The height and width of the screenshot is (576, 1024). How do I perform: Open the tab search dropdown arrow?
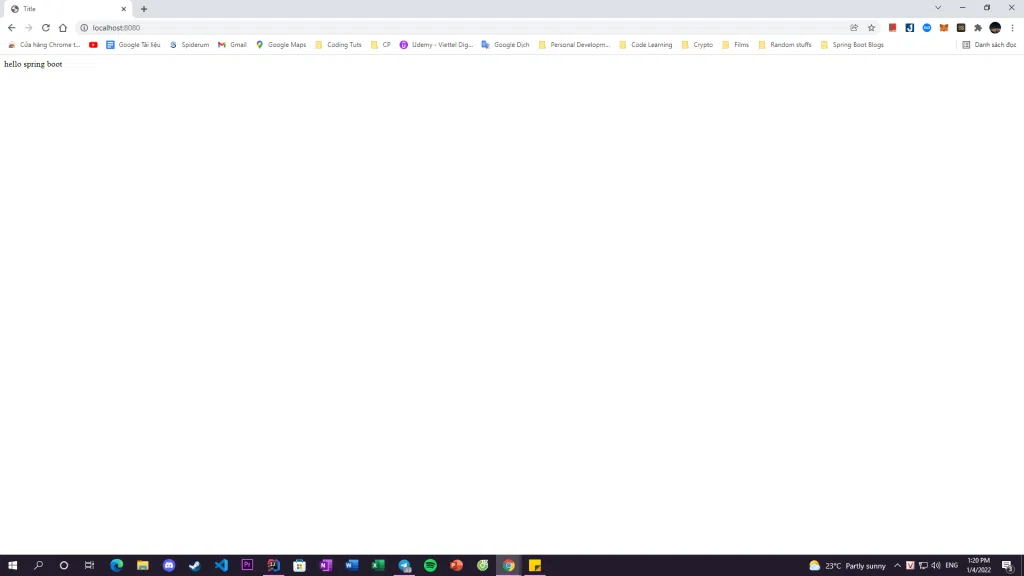(938, 8)
